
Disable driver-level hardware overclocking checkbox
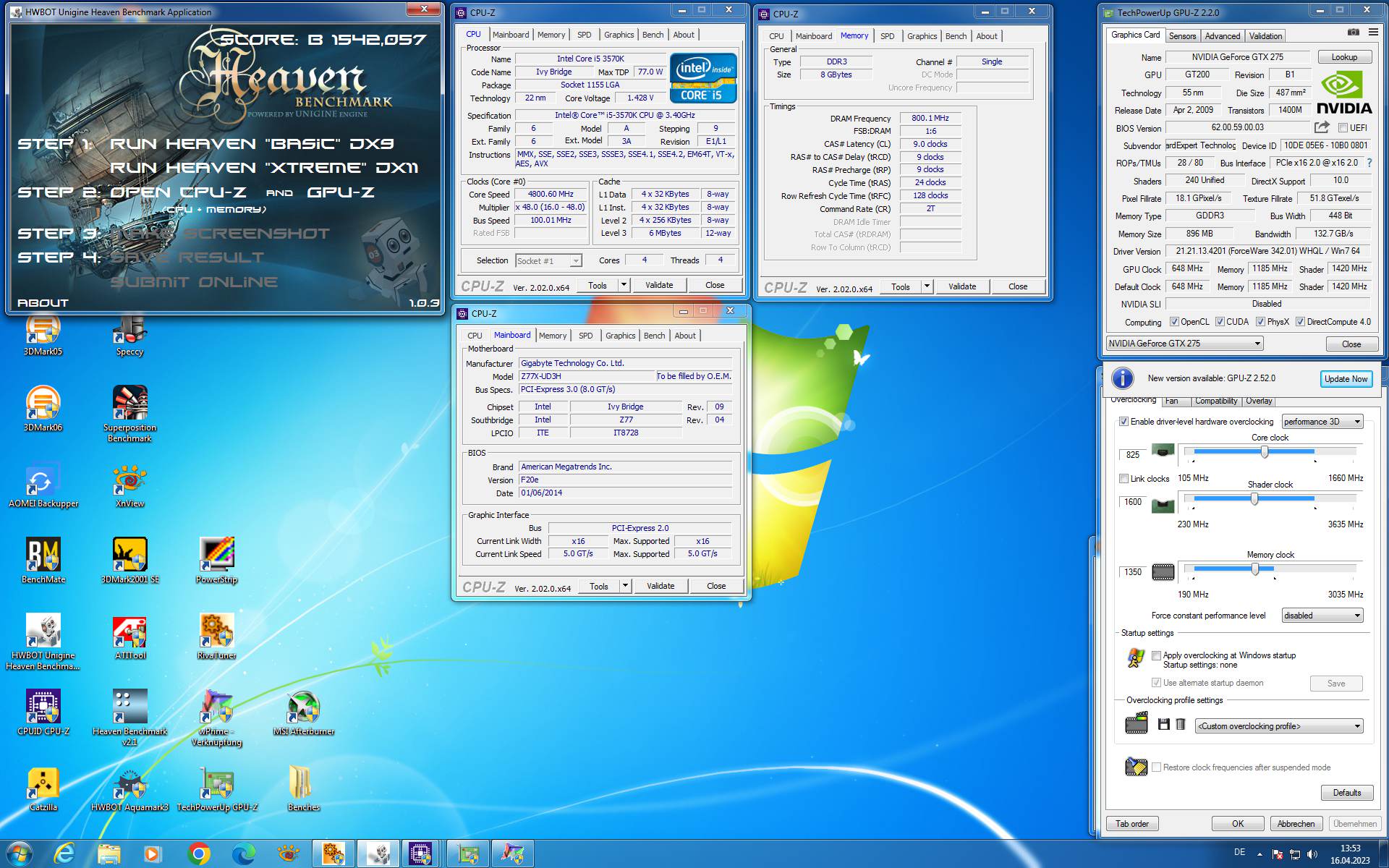(x=1123, y=422)
